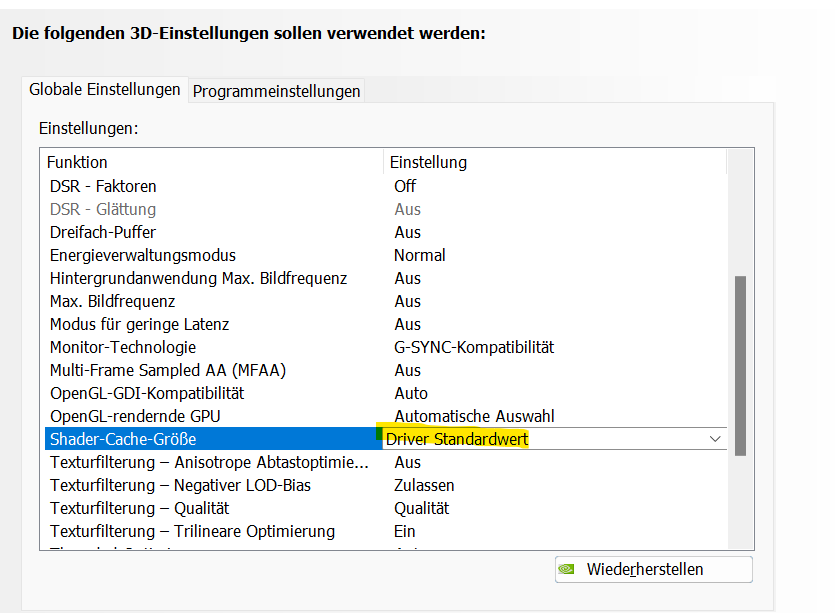Click the NVIDIA logo on Wiederherstellen button
835x613 pixels.
pos(566,569)
